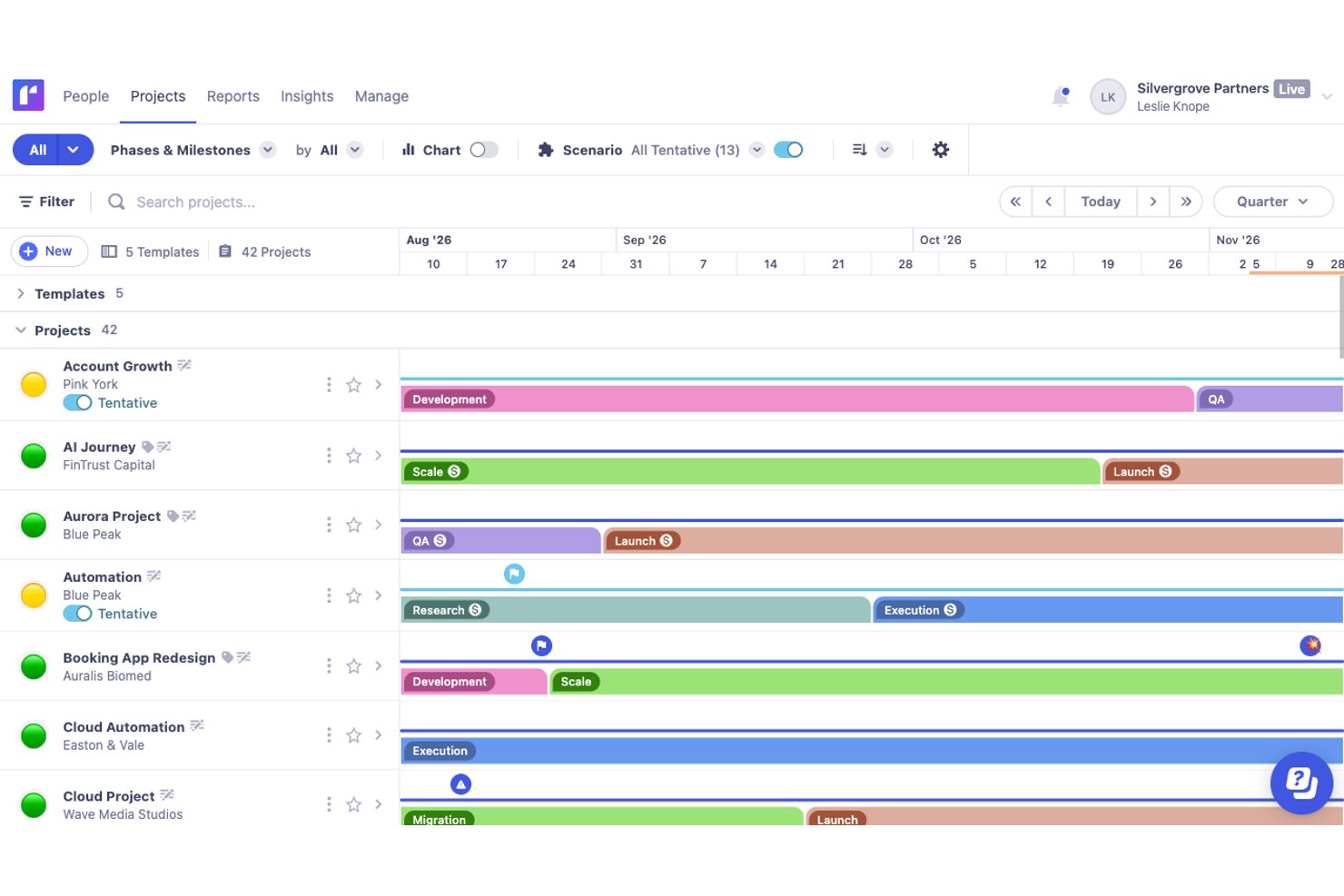Click the AI Journey Scale phase bar

point(750,471)
